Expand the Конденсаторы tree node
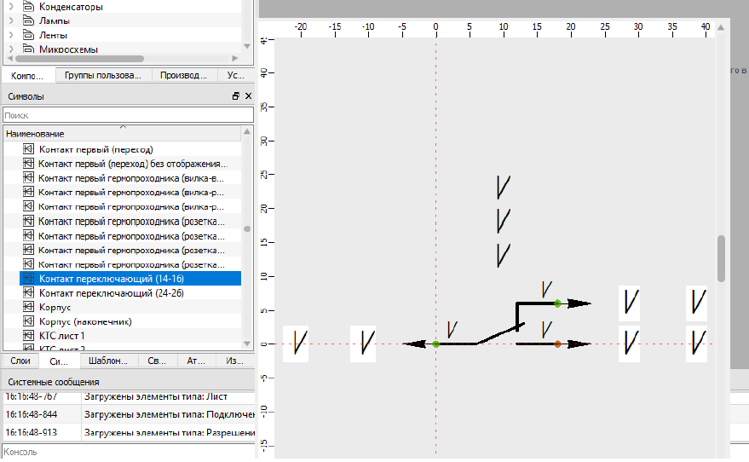 [x=10, y=6]
